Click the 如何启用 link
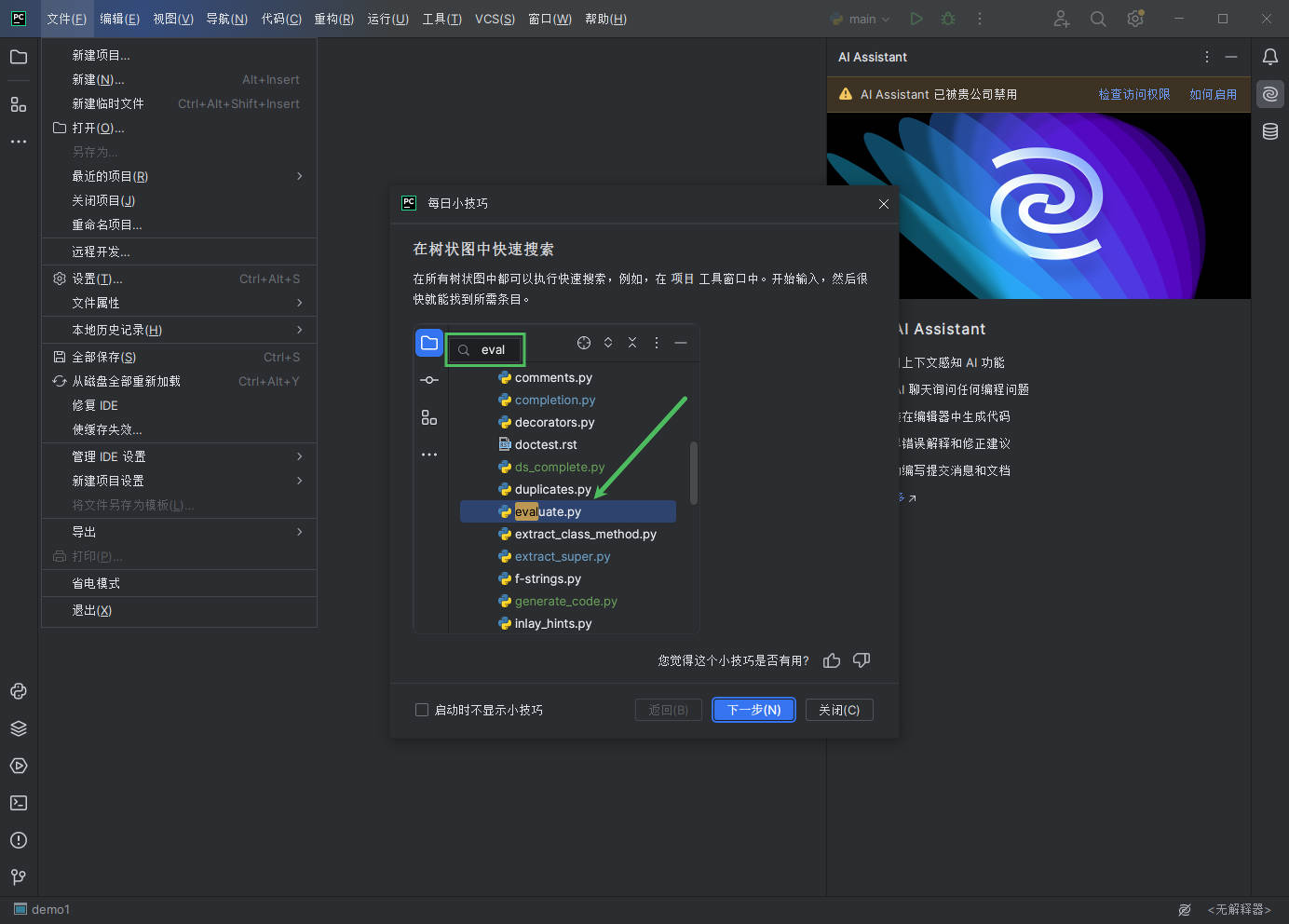Image resolution: width=1289 pixels, height=924 pixels. (x=1213, y=94)
